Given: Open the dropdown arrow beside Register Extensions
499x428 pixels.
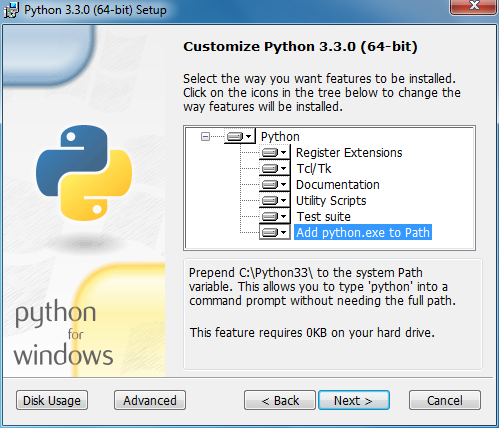Looking at the screenshot, I should tap(283, 153).
